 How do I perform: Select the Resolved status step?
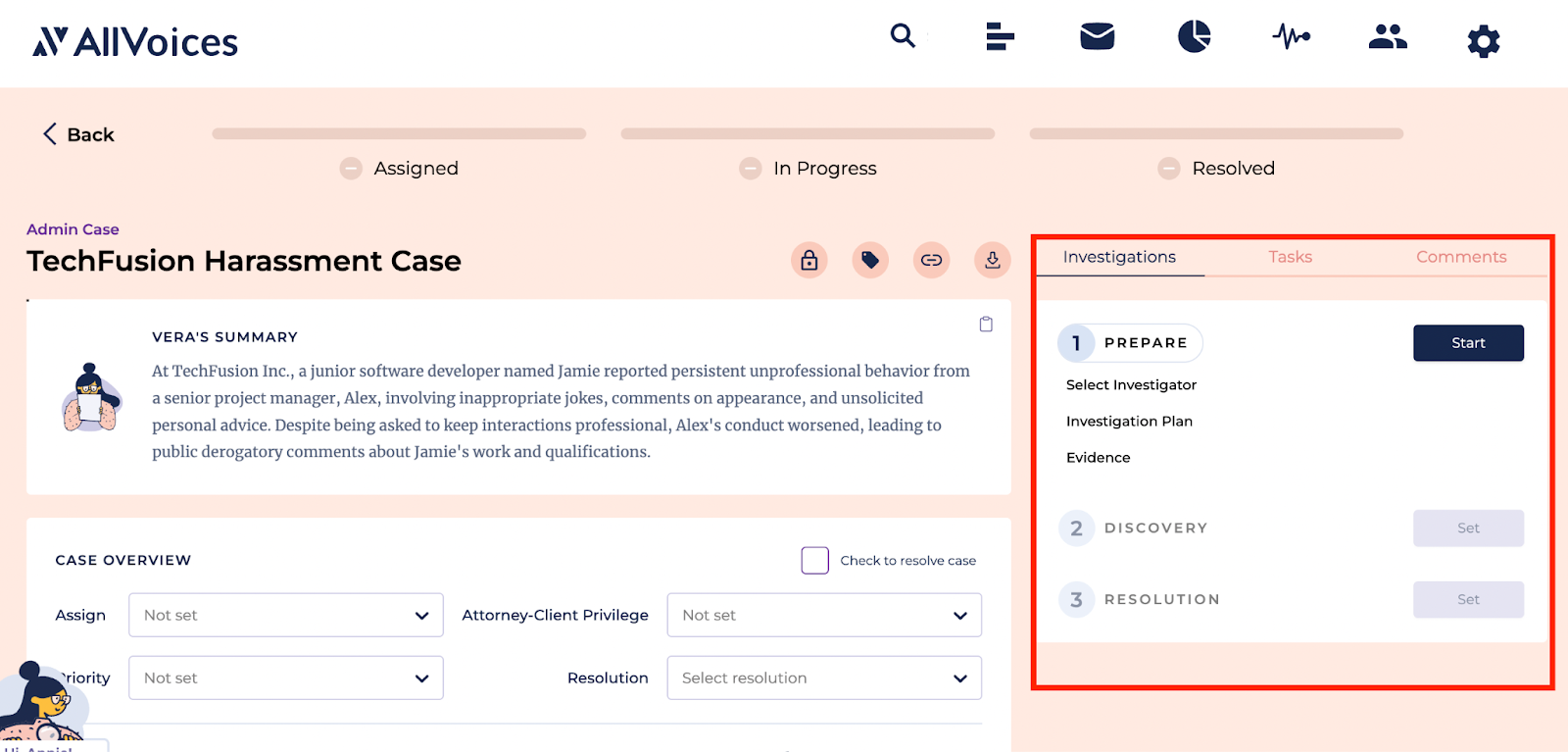click(x=1216, y=169)
